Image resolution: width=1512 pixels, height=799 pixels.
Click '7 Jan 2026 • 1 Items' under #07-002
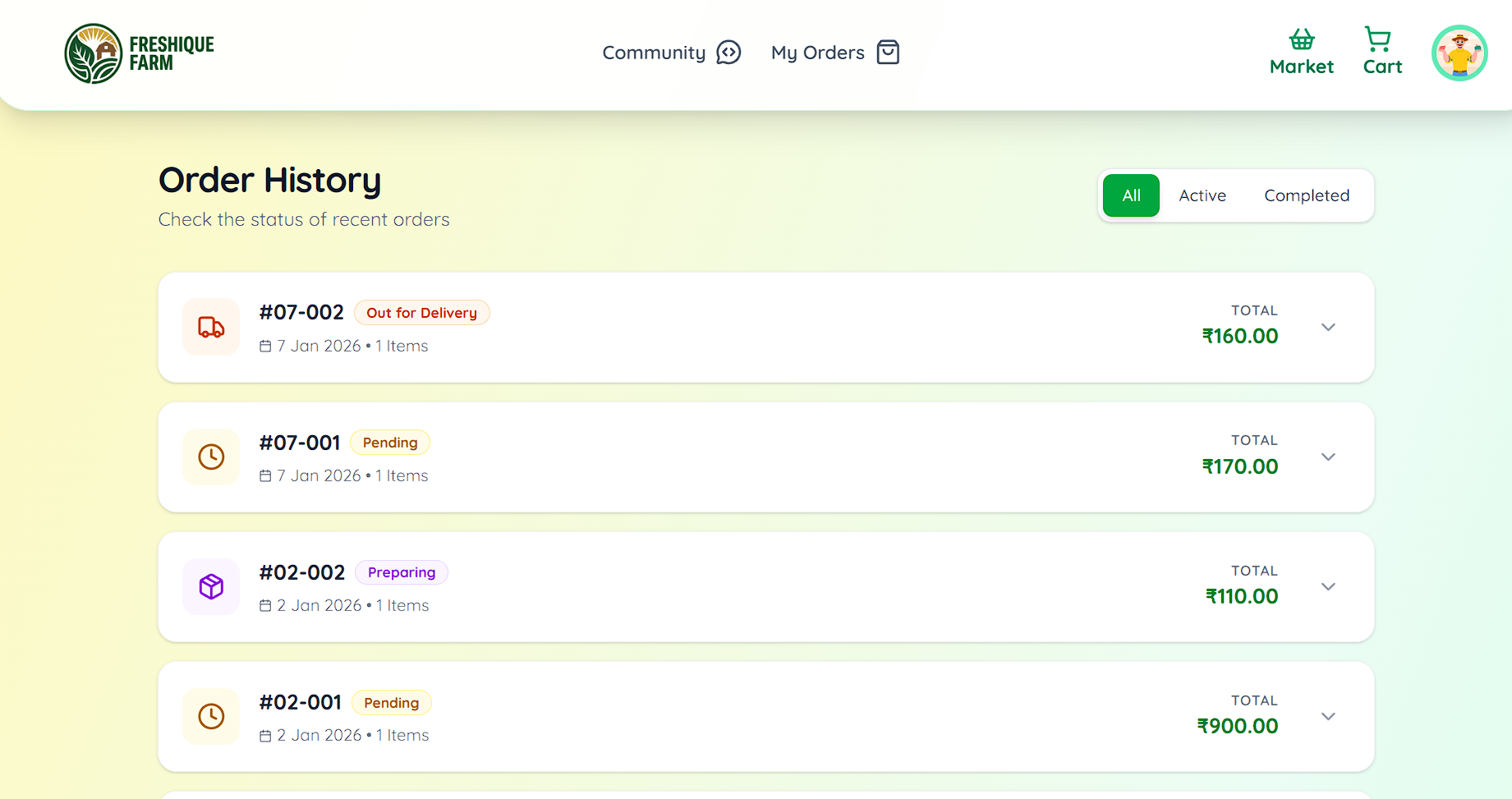(352, 346)
